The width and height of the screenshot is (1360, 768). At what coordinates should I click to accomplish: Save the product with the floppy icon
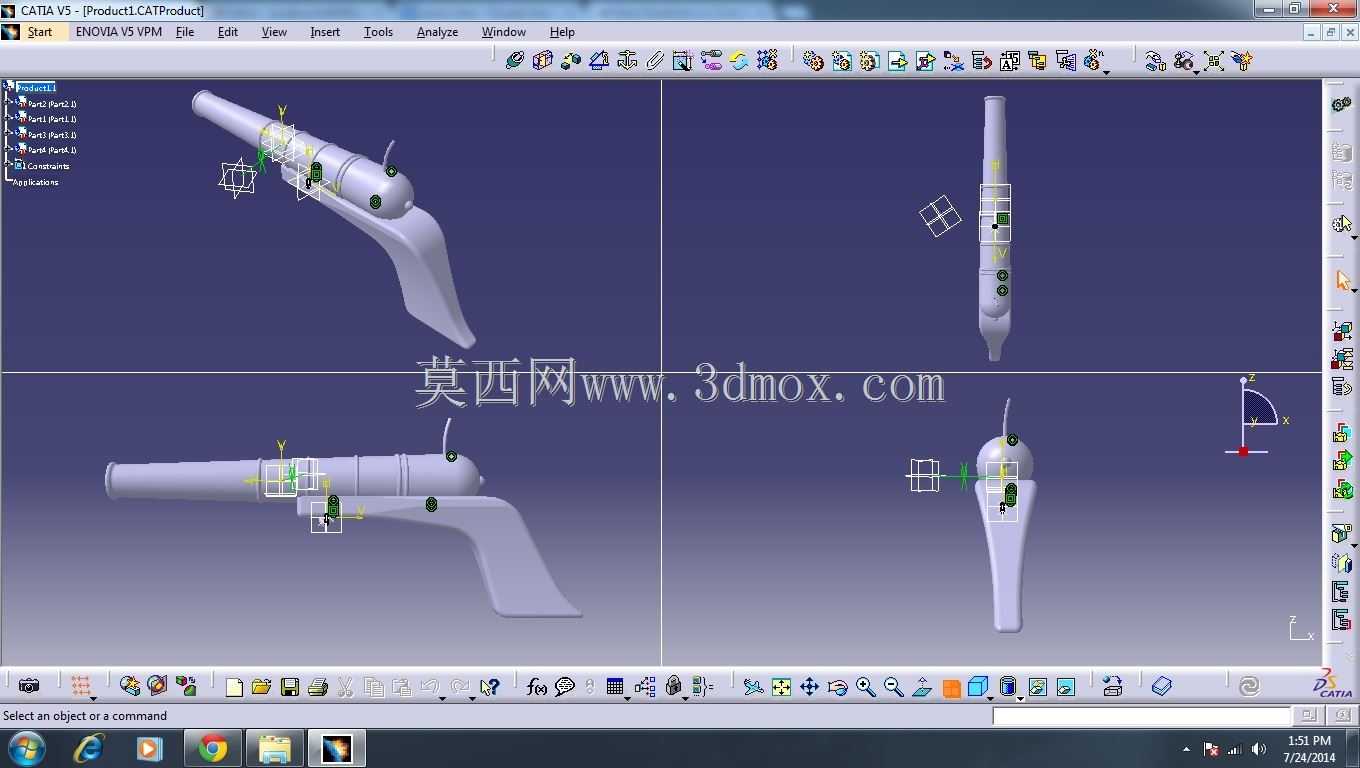(x=290, y=687)
